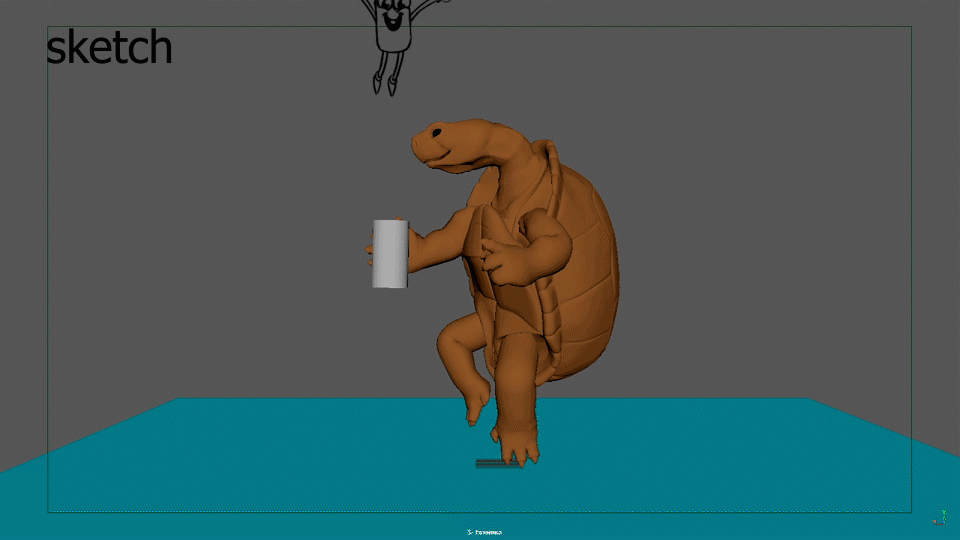Select the gray cylinder cup prop

(x=390, y=254)
